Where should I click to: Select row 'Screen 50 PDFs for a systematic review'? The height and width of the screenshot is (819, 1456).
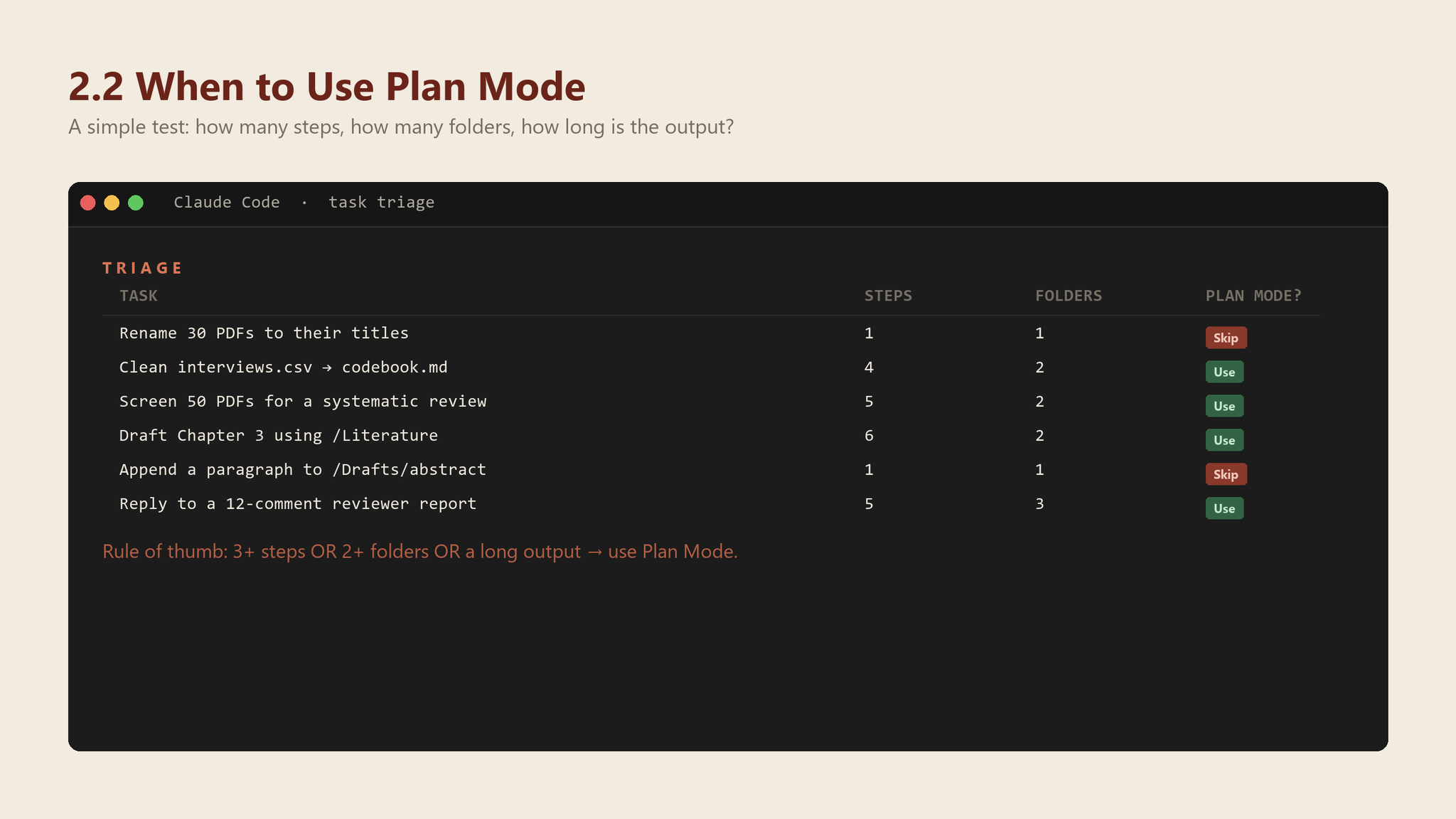click(x=711, y=402)
